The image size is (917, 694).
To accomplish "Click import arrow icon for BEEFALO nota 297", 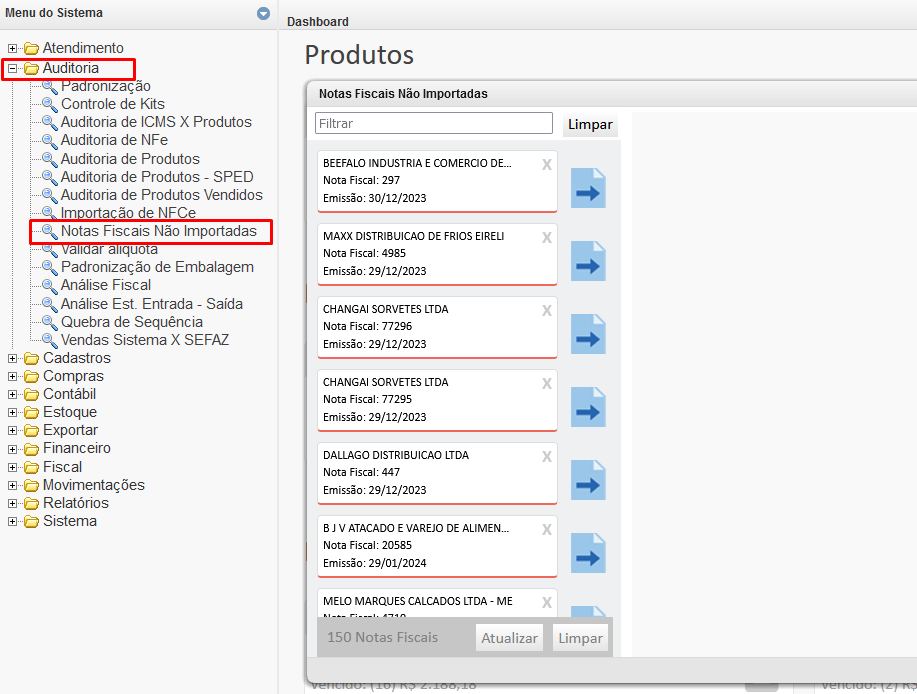I will click(x=588, y=188).
